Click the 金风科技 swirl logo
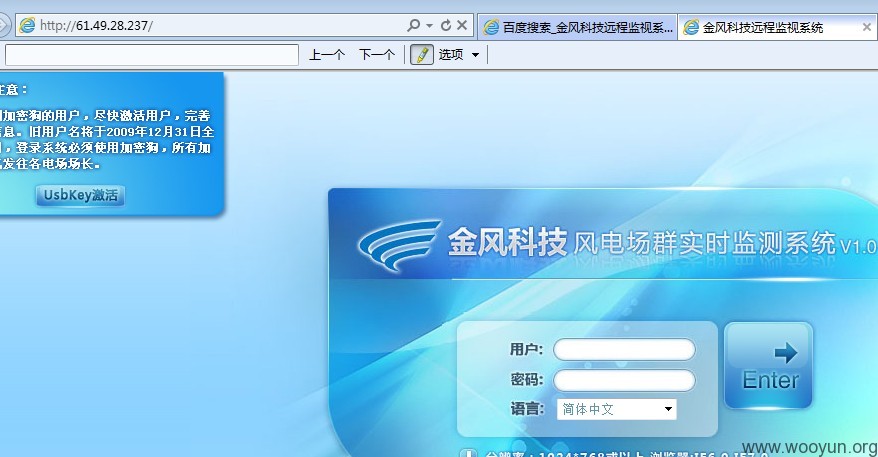The width and height of the screenshot is (878, 457). 398,245
